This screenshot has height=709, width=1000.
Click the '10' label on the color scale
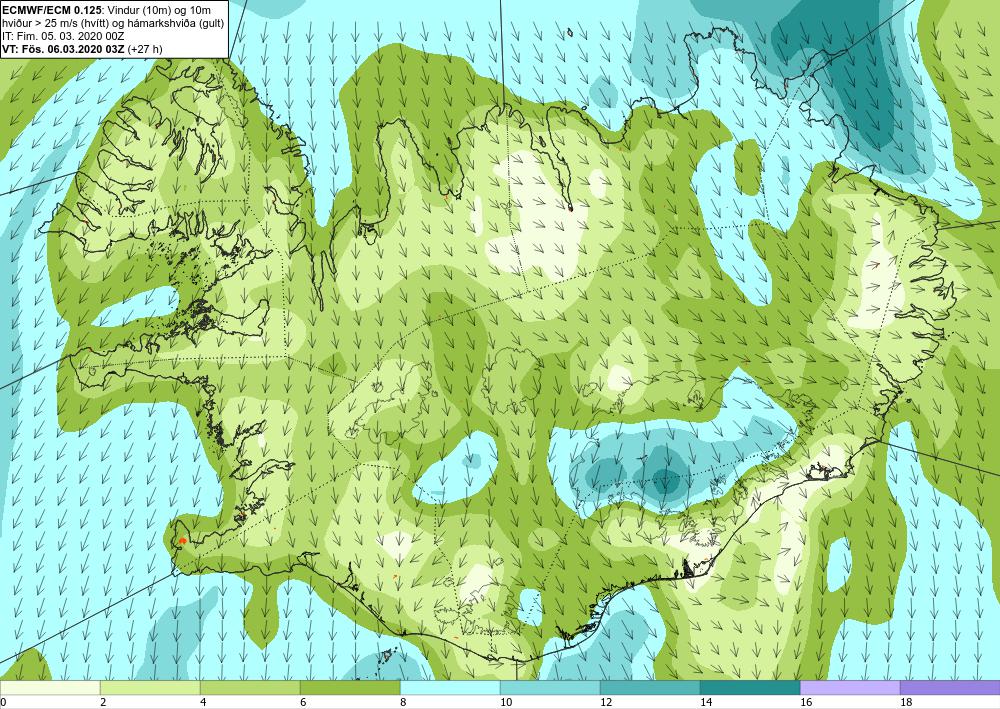pyautogui.click(x=506, y=702)
